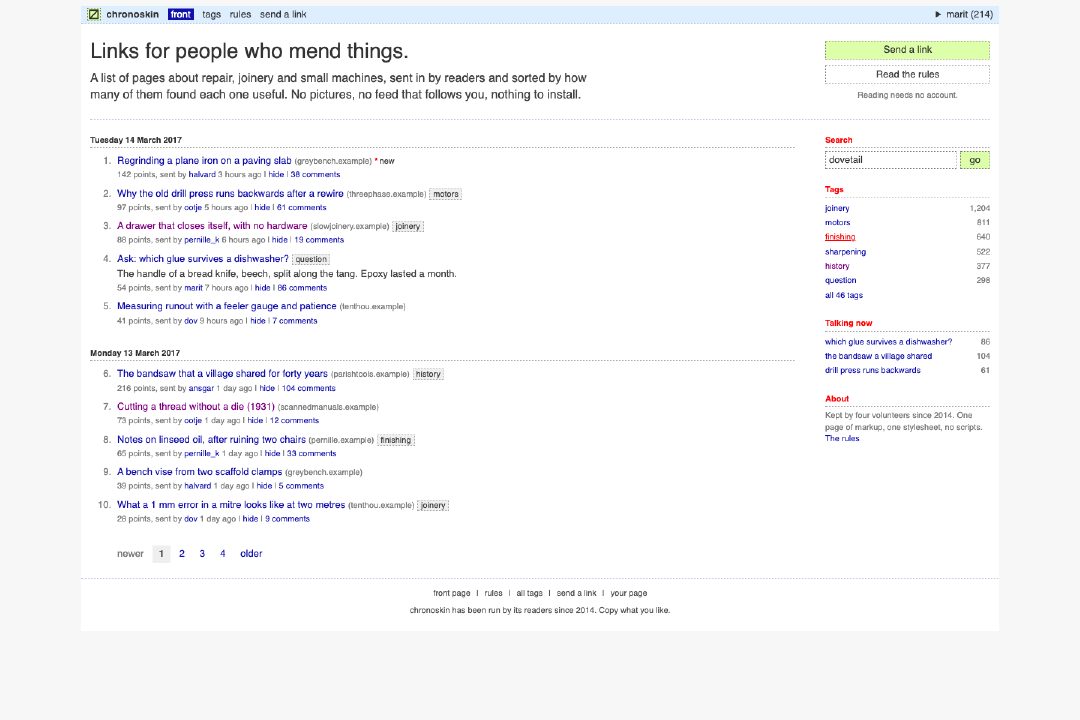The height and width of the screenshot is (720, 1080).
Task: Focus the search field containing dovetail
Action: (891, 160)
